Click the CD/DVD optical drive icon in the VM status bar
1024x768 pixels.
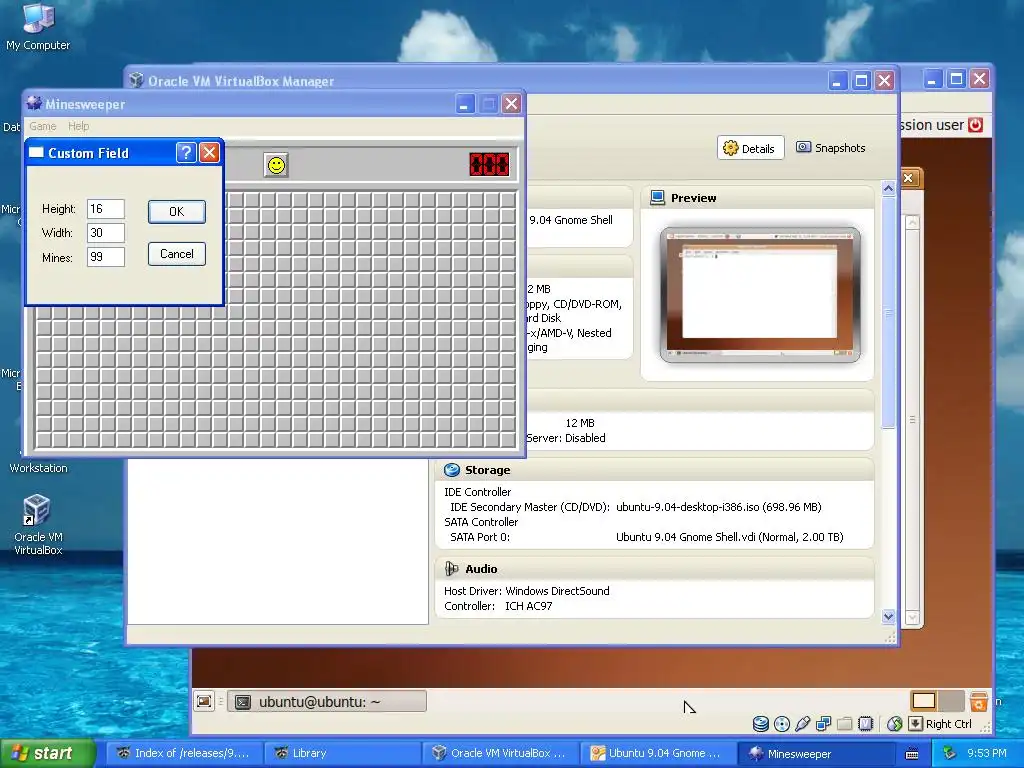click(782, 724)
